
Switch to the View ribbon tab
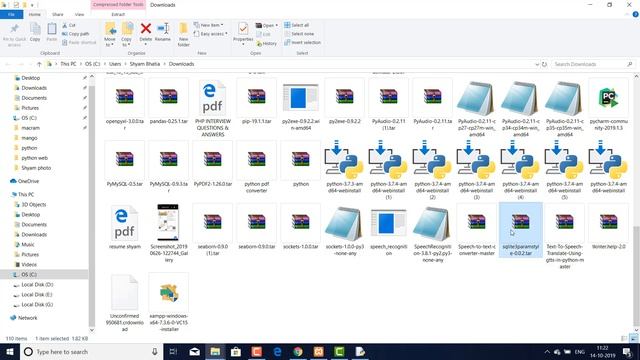[79, 14]
